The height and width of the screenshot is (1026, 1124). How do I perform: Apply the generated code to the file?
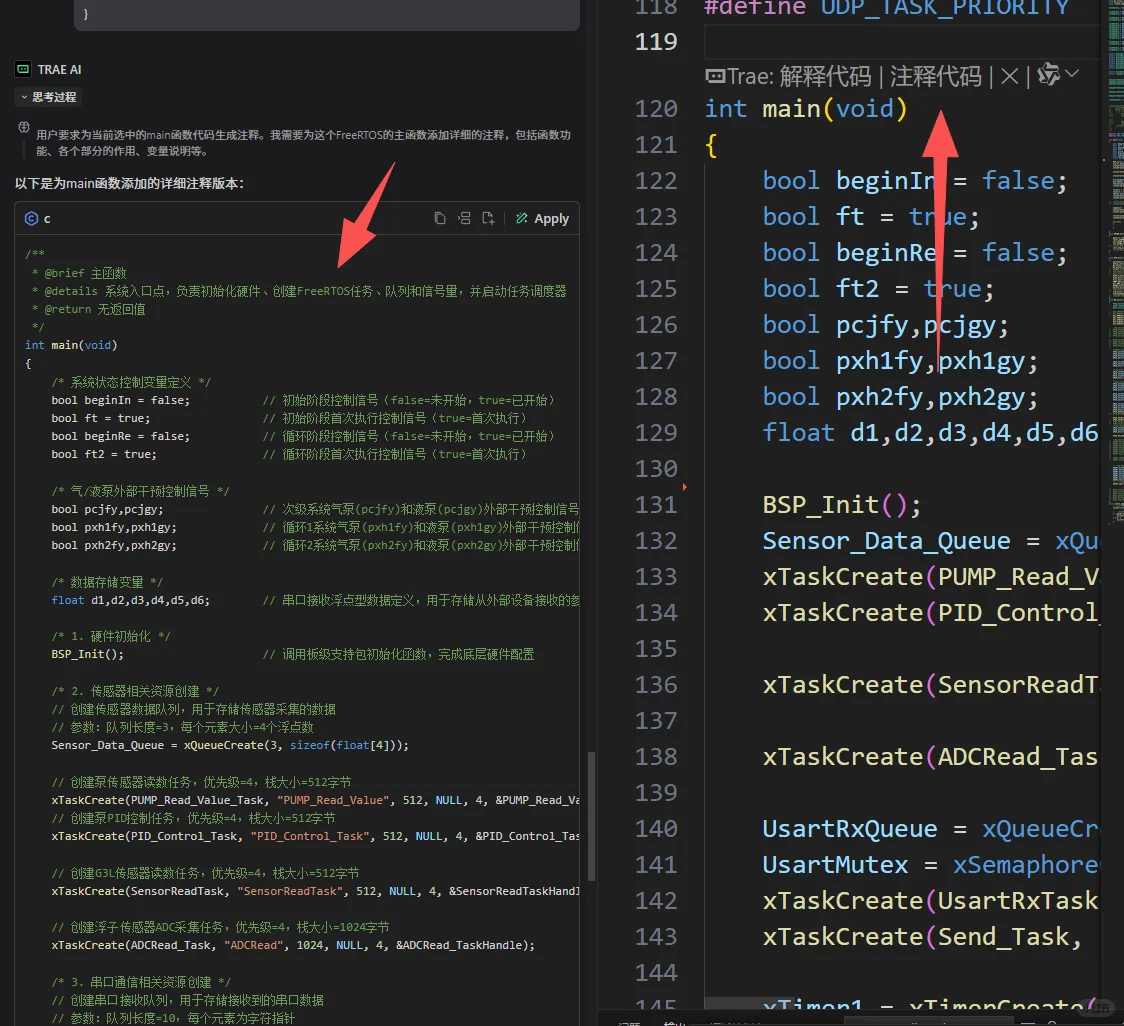click(x=542, y=219)
